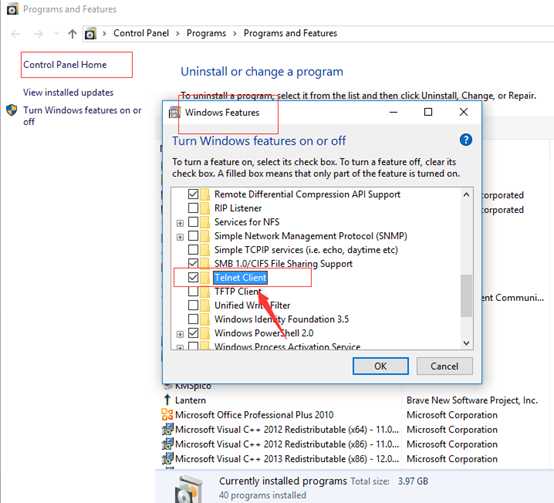Select Windows Identity Foundation 3.5 label
This screenshot has height=503, width=554.
click(282, 319)
